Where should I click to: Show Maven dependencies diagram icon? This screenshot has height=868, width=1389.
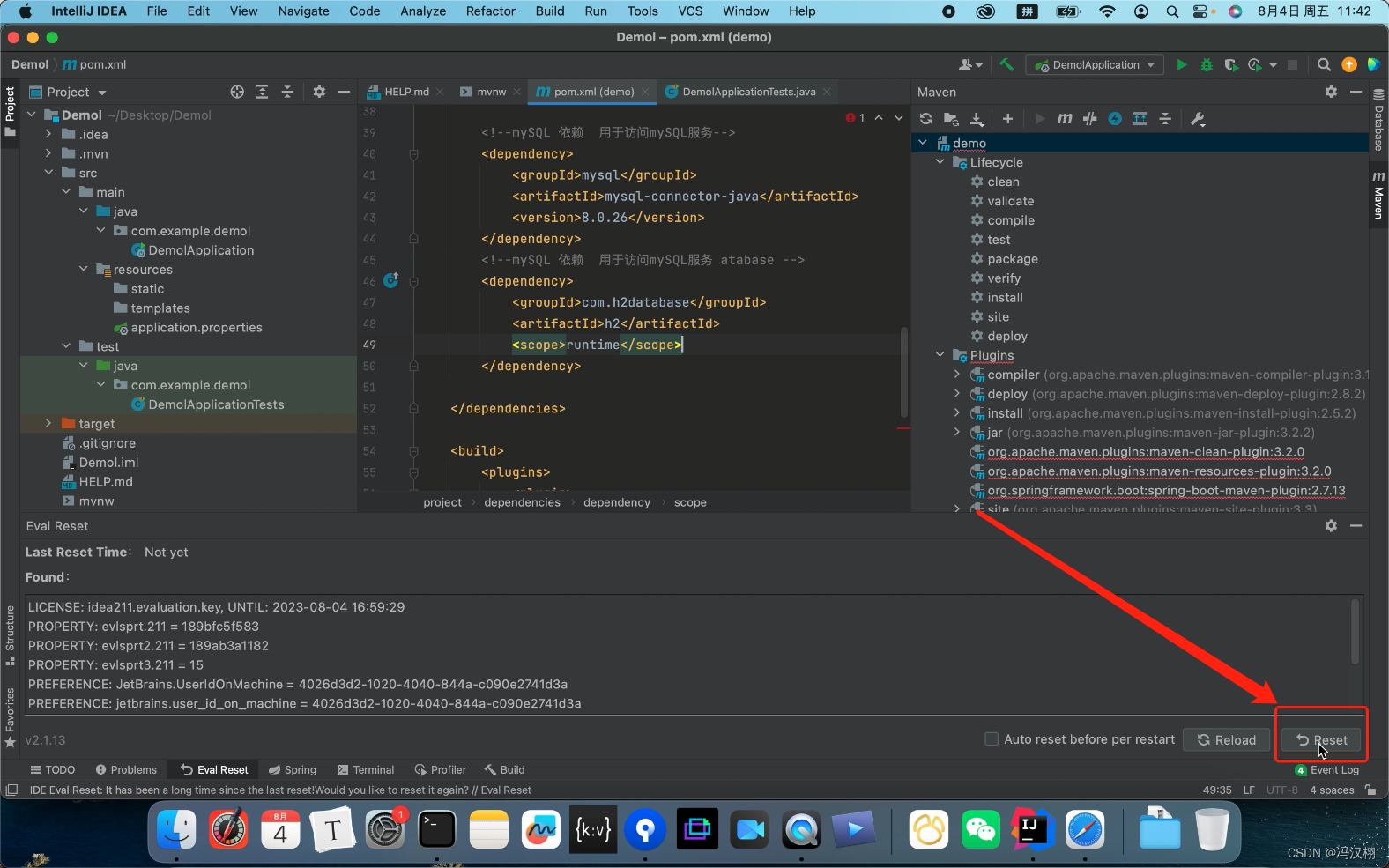(x=1140, y=119)
